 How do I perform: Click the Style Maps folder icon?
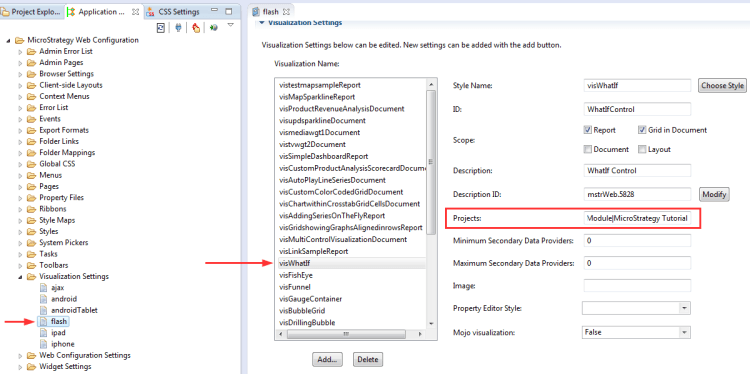32,220
